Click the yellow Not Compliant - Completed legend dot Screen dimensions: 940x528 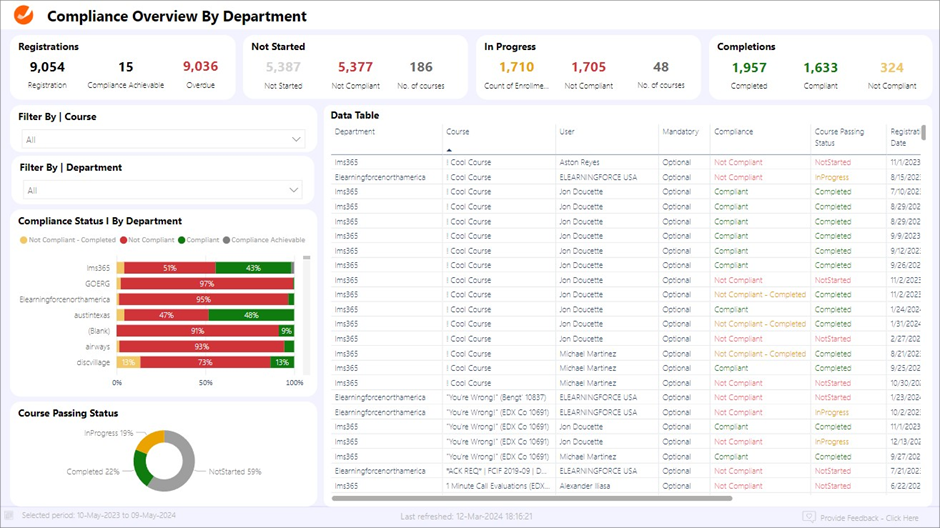[x=23, y=240]
